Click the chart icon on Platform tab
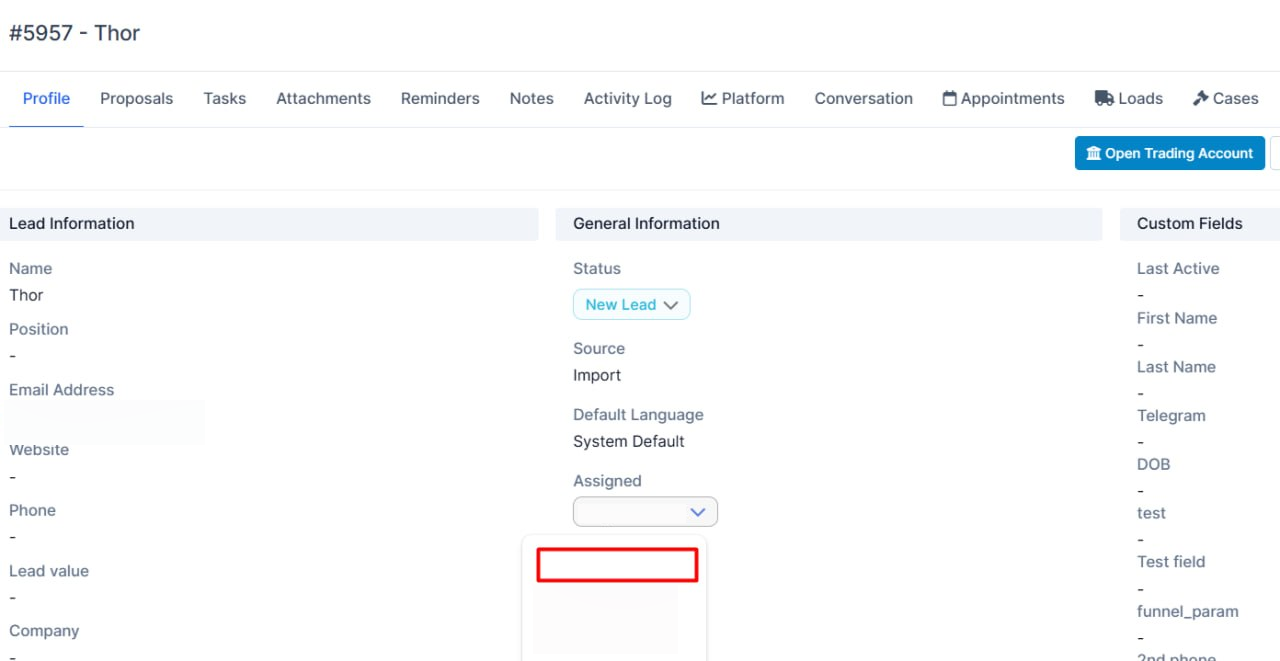Screen dimensions: 1280x661 pyautogui.click(x=709, y=98)
